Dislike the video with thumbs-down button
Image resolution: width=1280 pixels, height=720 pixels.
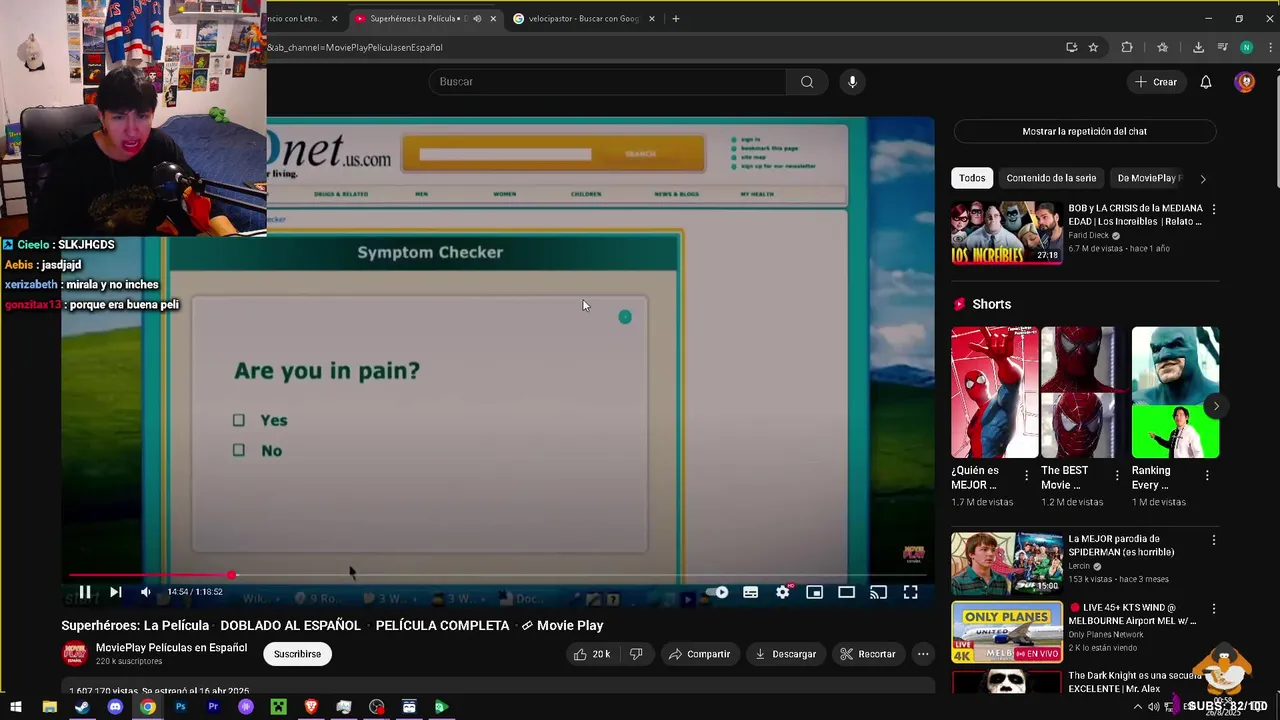(636, 654)
